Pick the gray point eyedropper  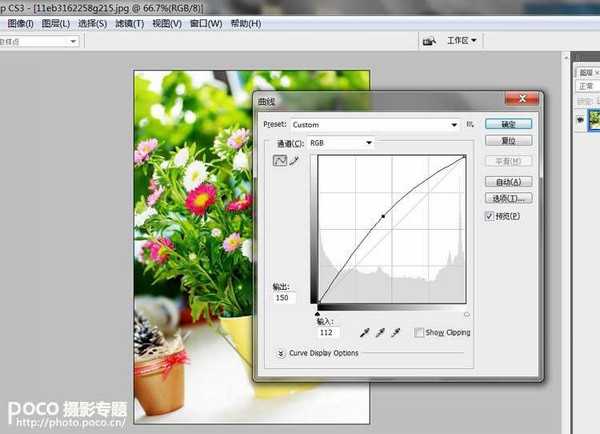click(x=379, y=332)
